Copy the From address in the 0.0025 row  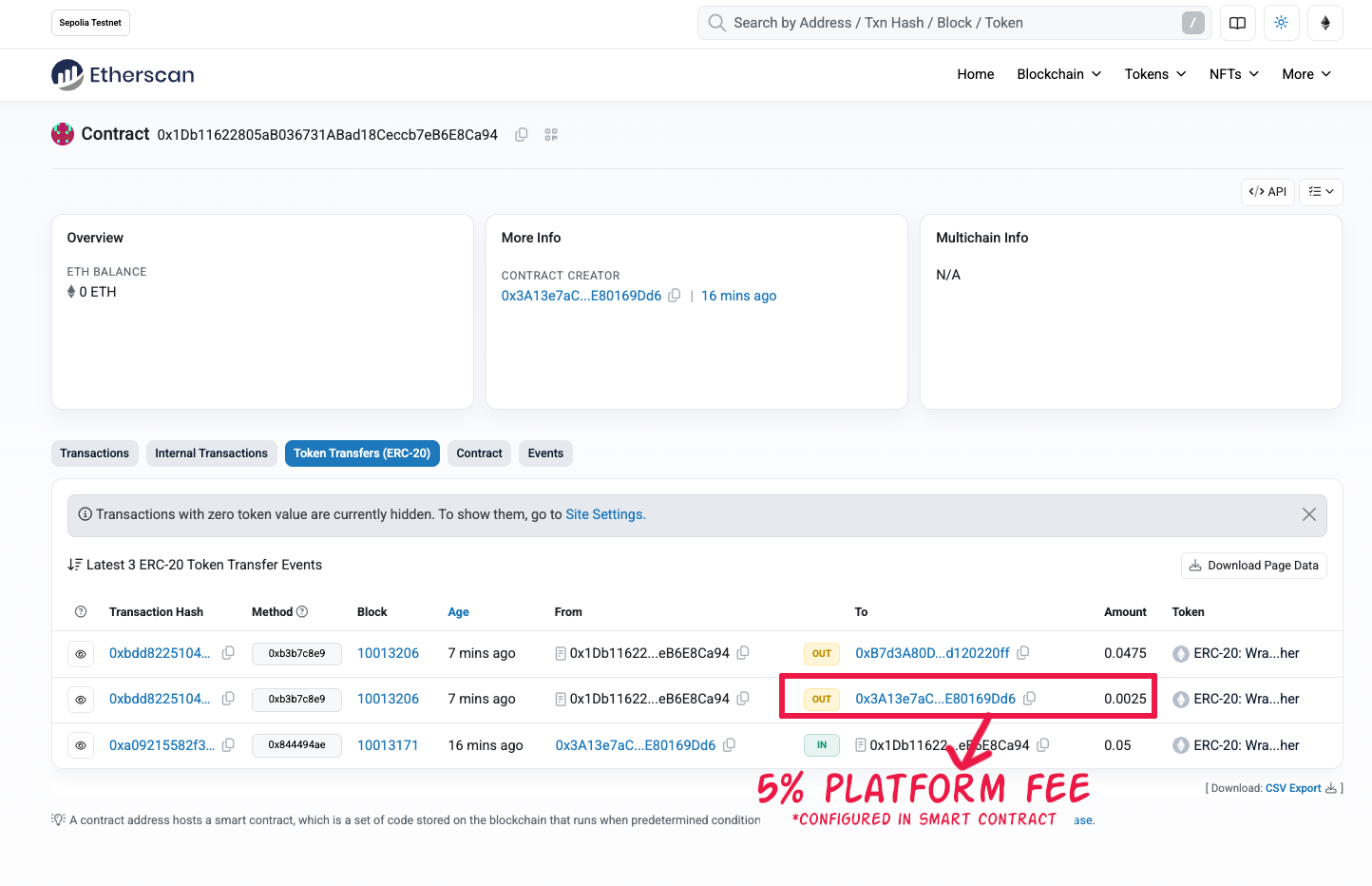point(743,699)
